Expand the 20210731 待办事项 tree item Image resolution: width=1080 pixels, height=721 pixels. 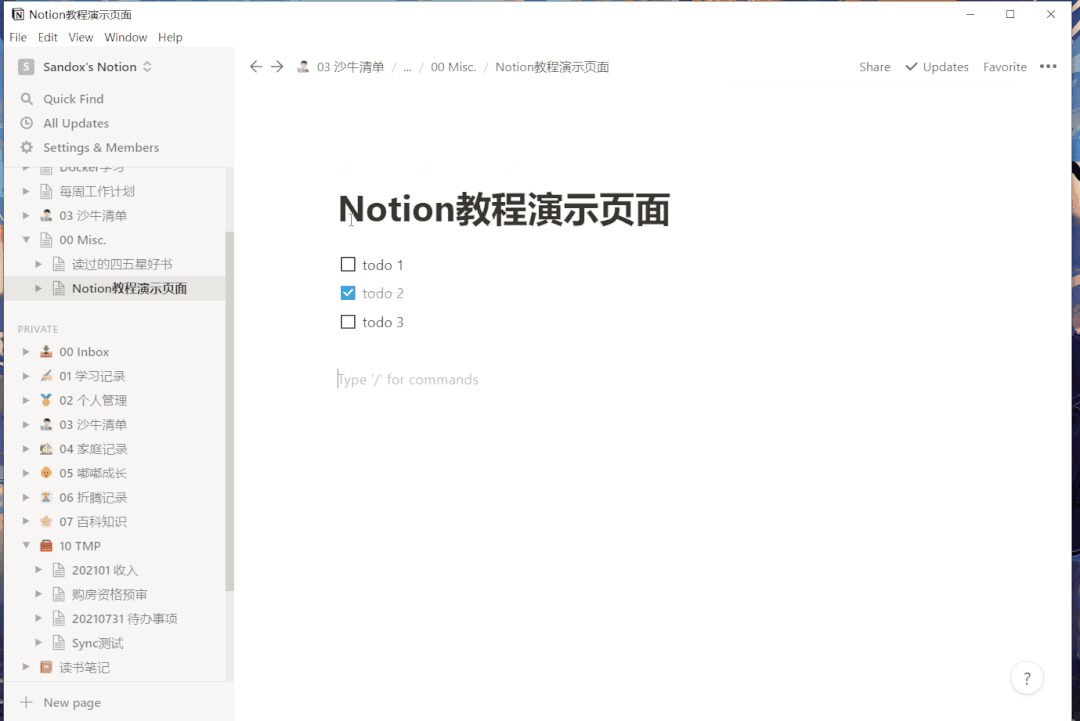coord(39,618)
